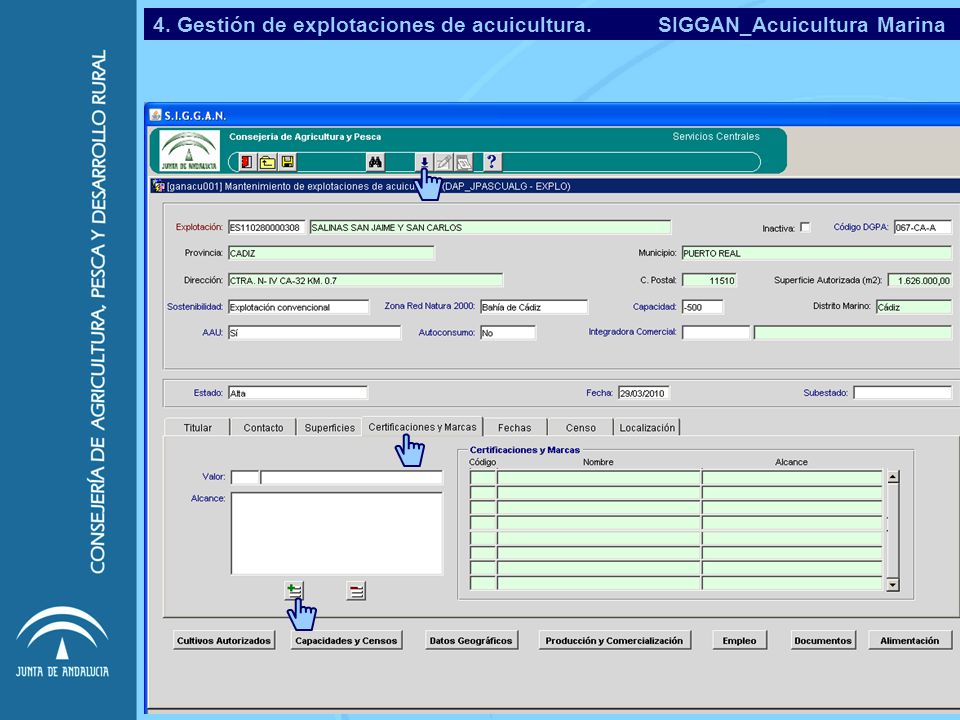Open search with the binoculars icon
960x720 pixels.
coord(375,162)
